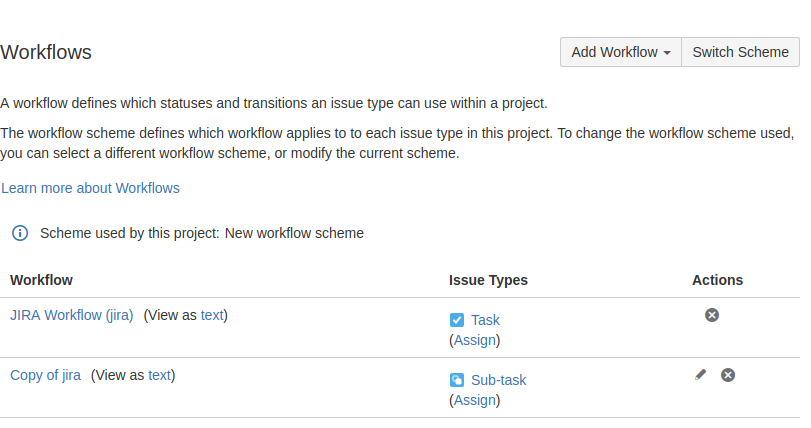This screenshot has height=428, width=811.
Task: Click Assign under the Task issue type
Action: [475, 340]
